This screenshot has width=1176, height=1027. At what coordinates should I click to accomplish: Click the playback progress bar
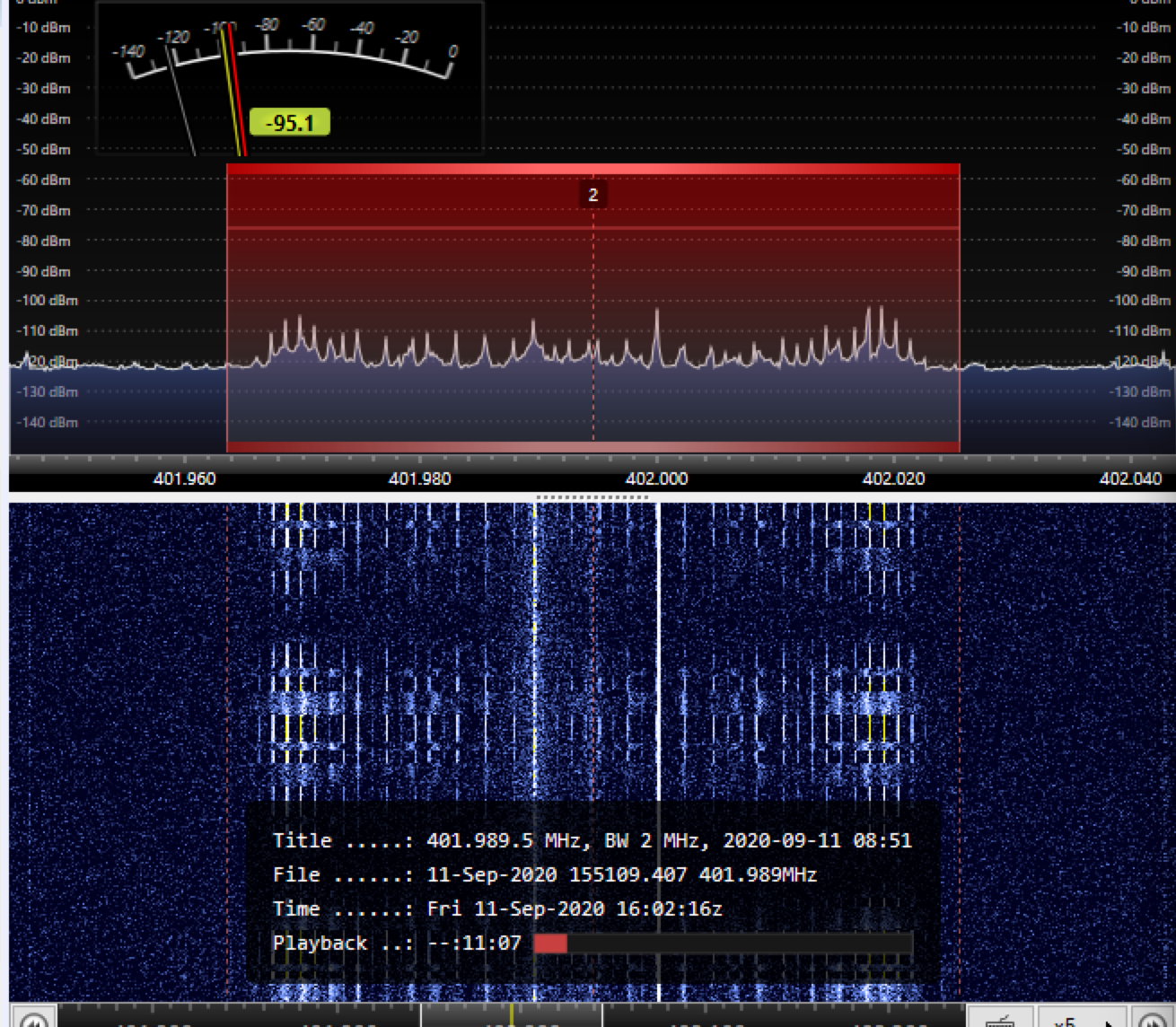click(x=723, y=944)
